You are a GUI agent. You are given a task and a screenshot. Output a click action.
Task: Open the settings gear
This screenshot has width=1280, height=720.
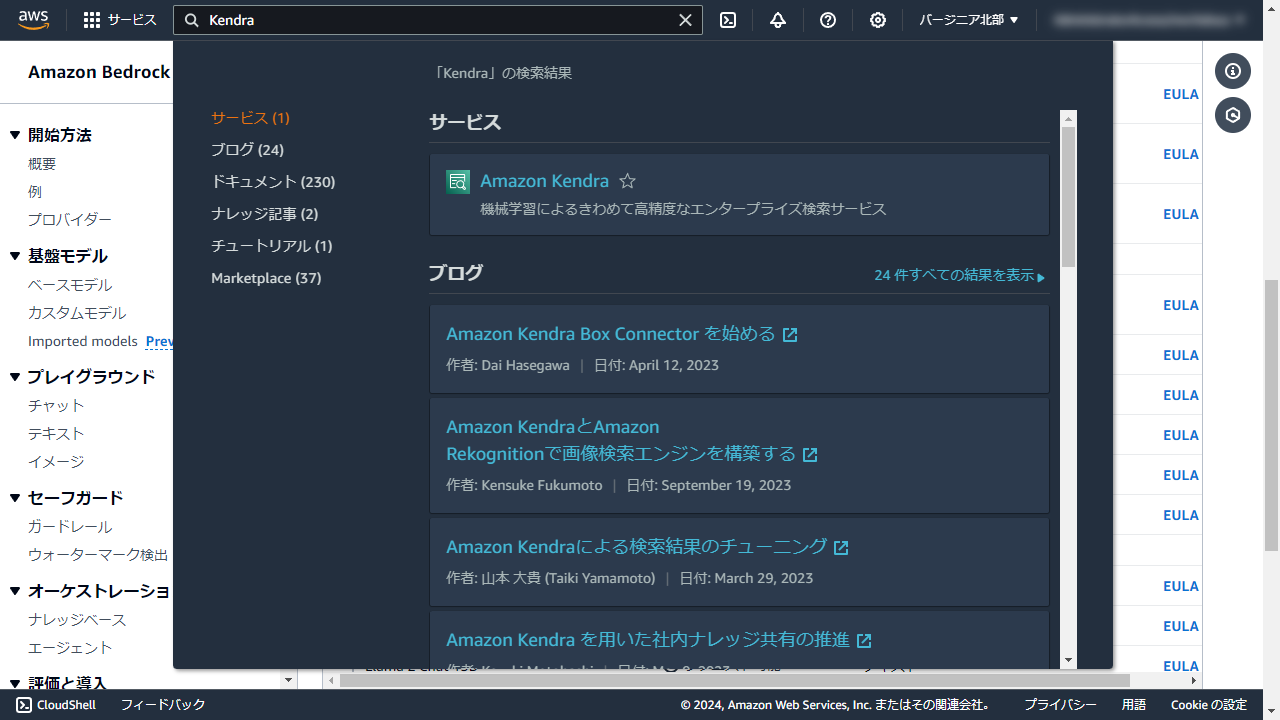pyautogui.click(x=878, y=20)
